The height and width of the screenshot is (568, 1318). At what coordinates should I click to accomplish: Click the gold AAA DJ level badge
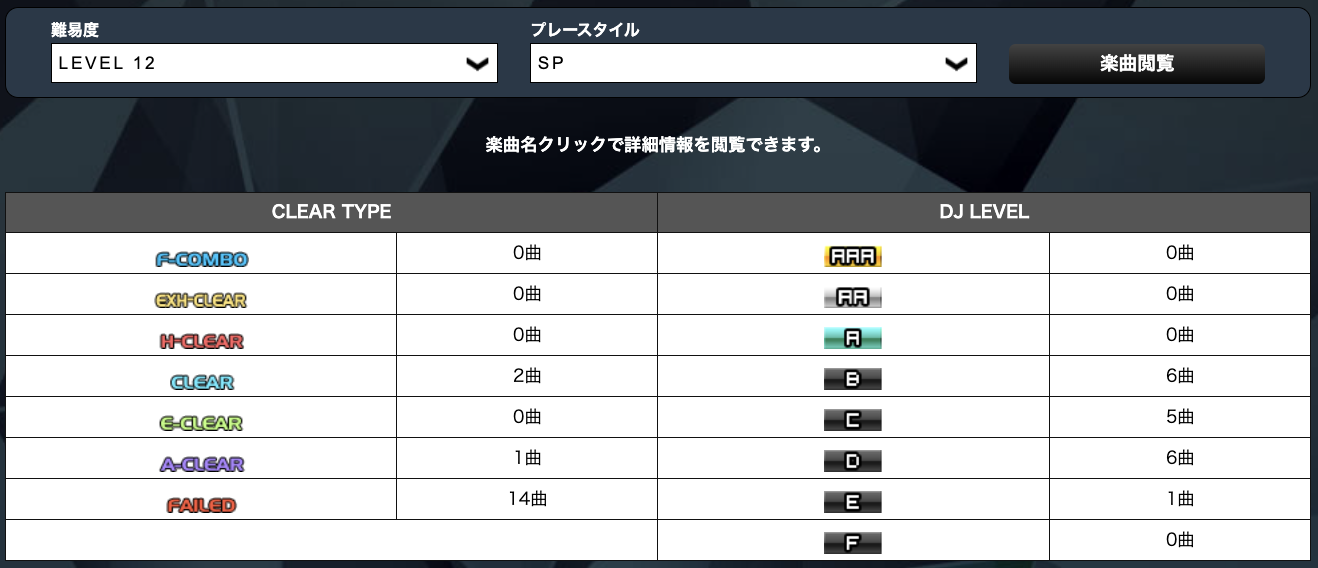[x=853, y=257]
